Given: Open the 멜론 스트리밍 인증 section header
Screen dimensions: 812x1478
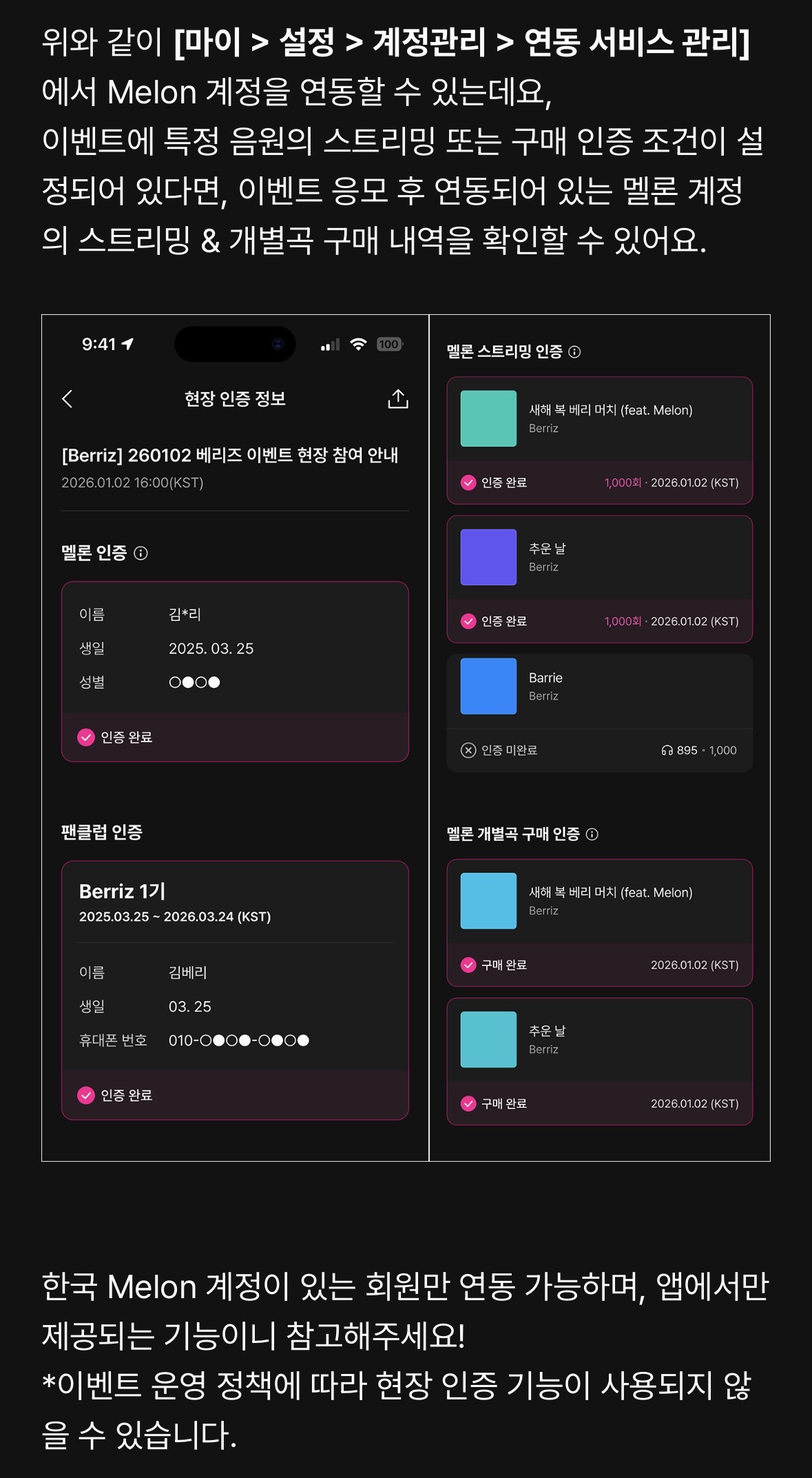Looking at the screenshot, I should pyautogui.click(x=506, y=352).
